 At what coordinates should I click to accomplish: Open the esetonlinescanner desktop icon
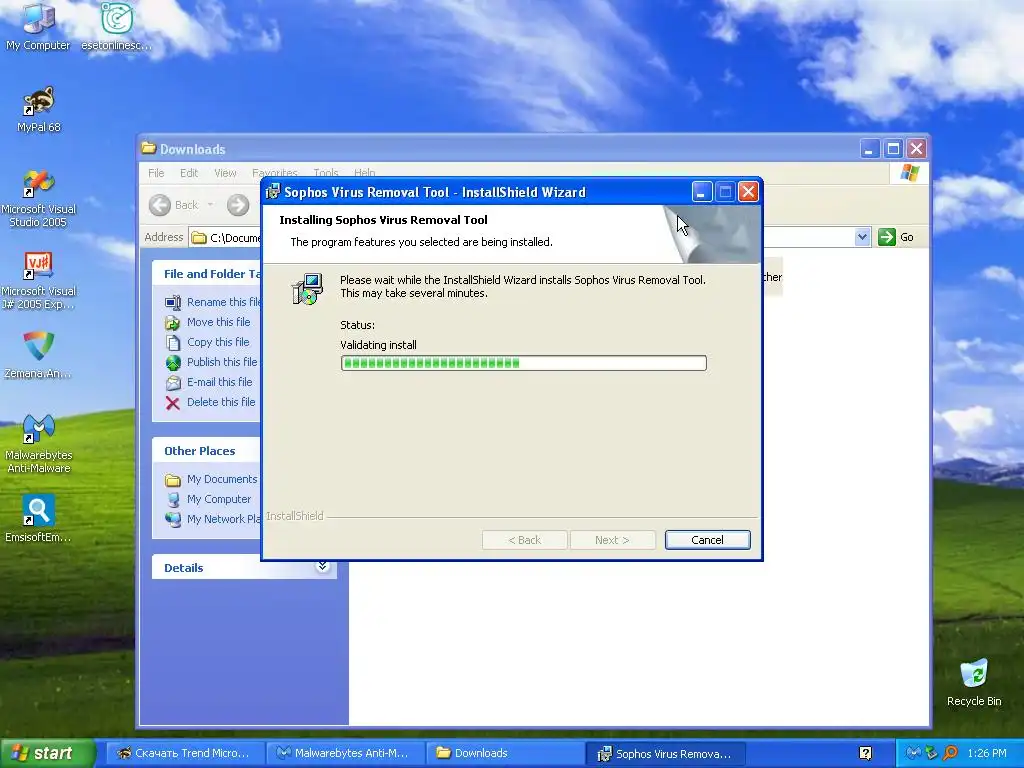point(116,26)
